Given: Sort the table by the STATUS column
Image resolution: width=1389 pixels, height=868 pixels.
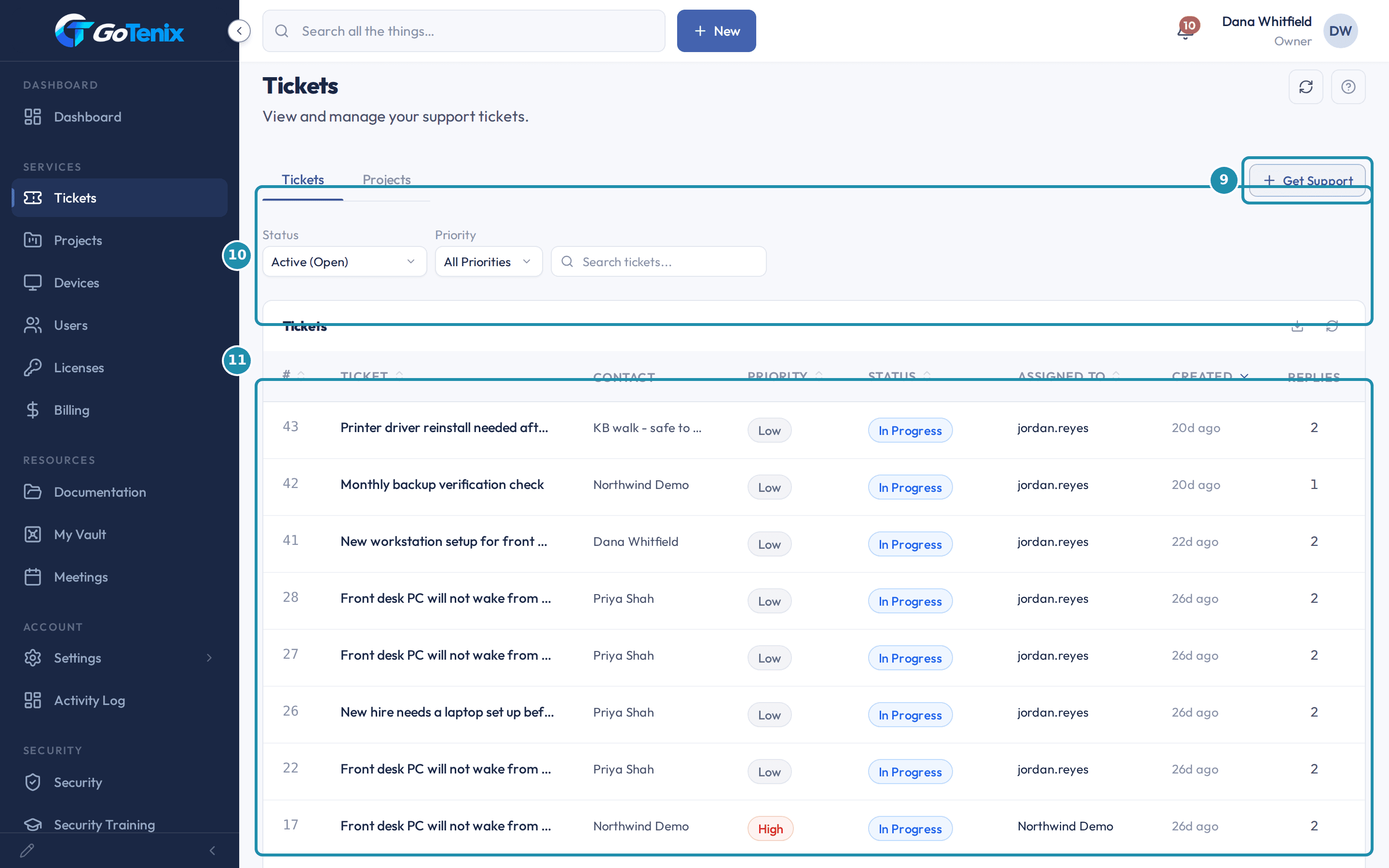Looking at the screenshot, I should [899, 376].
